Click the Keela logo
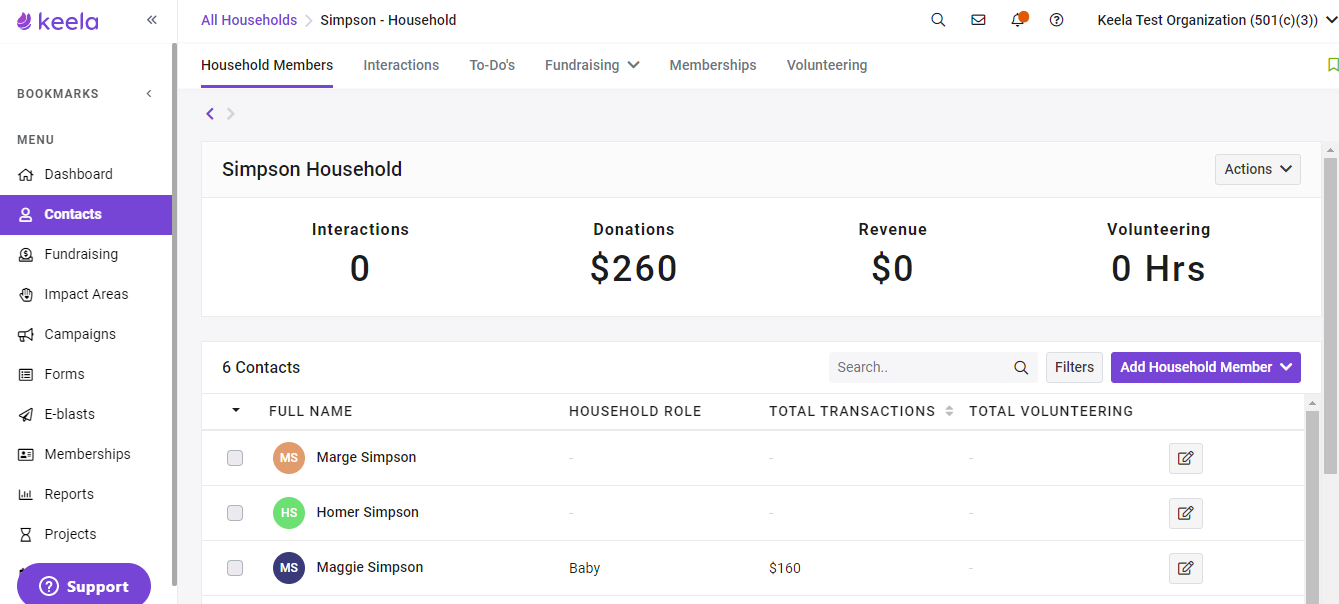 pyautogui.click(x=58, y=20)
